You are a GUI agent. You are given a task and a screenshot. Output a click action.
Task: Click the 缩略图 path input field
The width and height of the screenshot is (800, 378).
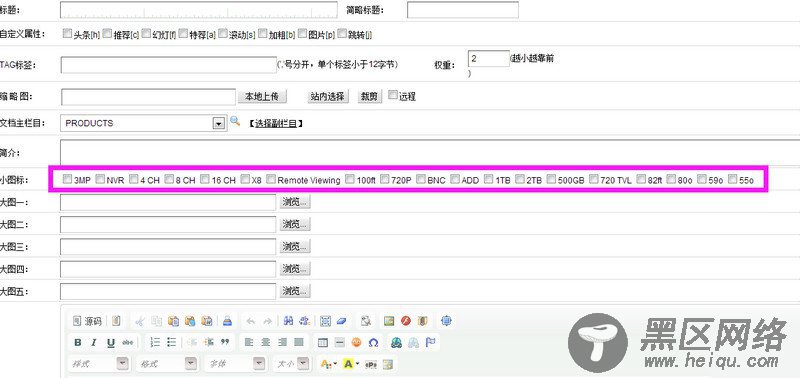[x=148, y=97]
